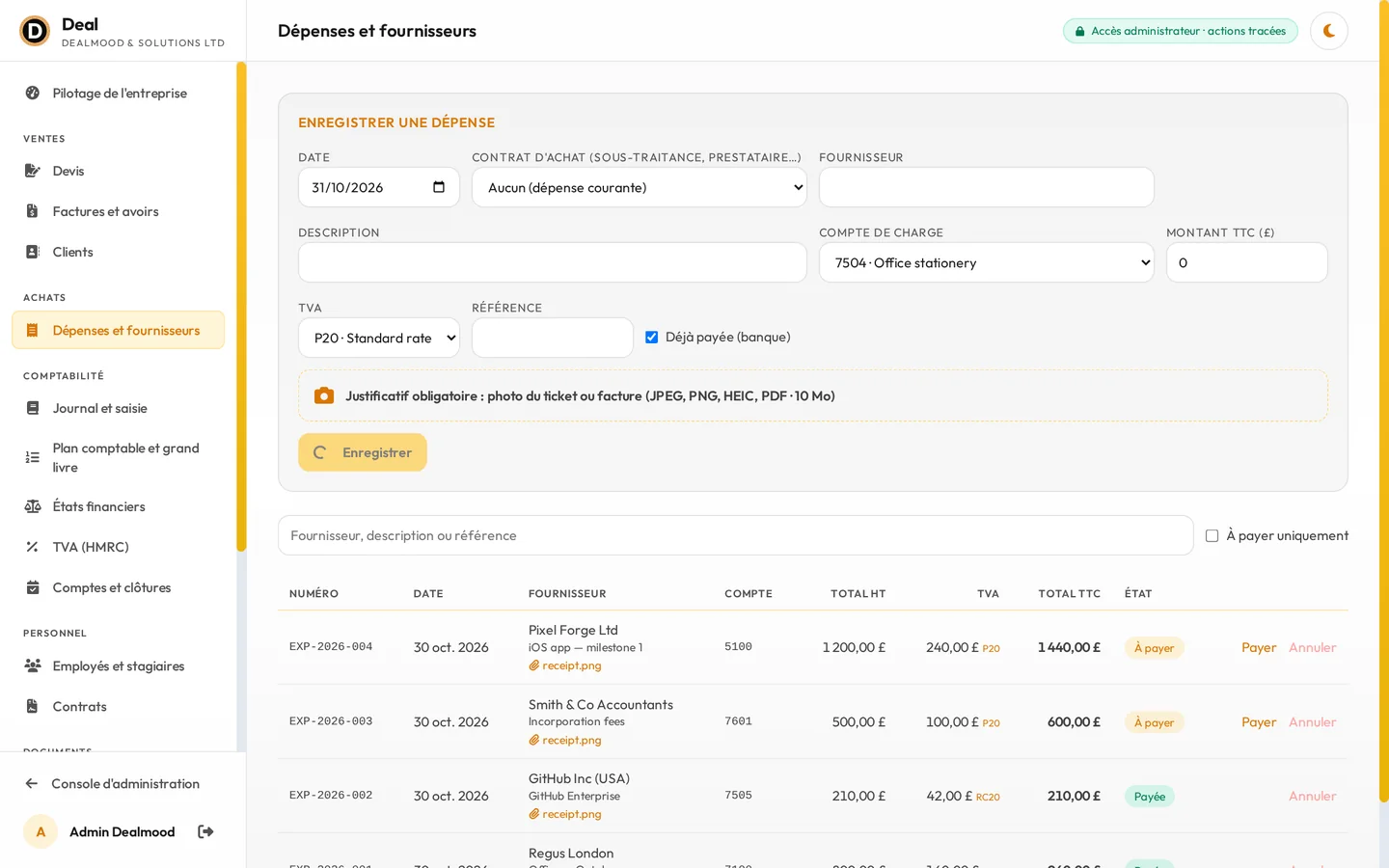The height and width of the screenshot is (868, 1389).
Task: Open the TVA Standard rate dropdown
Action: 379,338
